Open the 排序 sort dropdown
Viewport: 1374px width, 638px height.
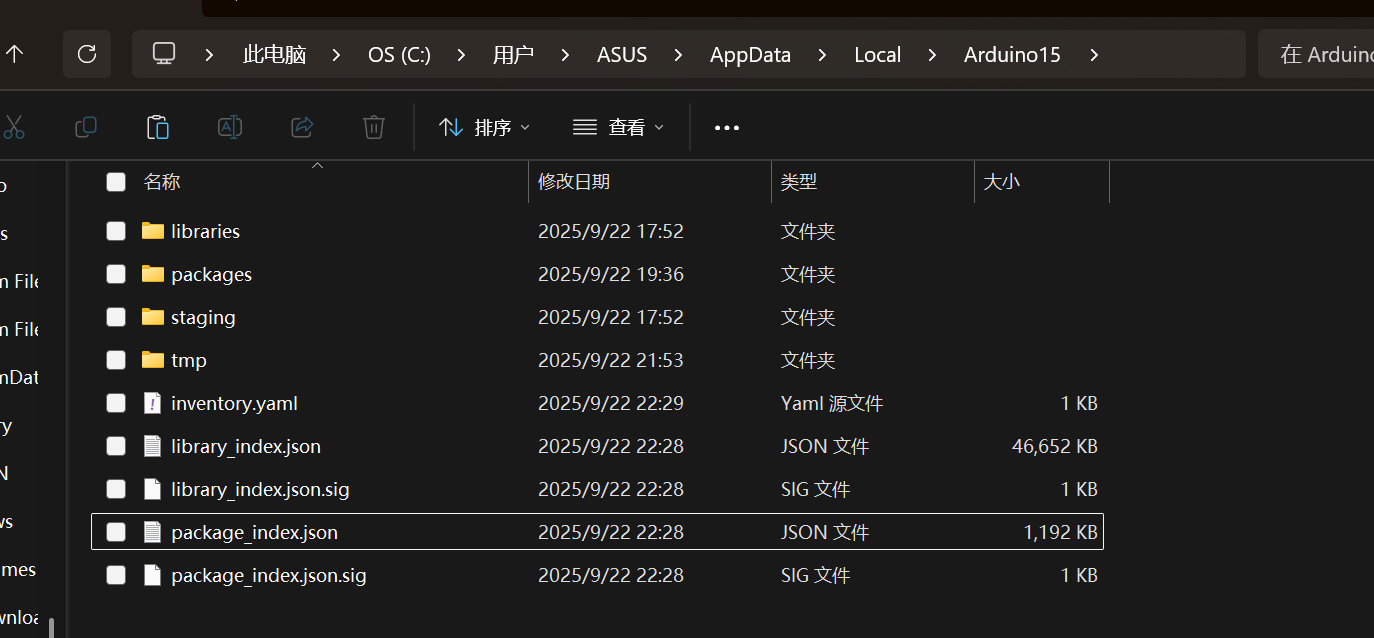click(485, 128)
